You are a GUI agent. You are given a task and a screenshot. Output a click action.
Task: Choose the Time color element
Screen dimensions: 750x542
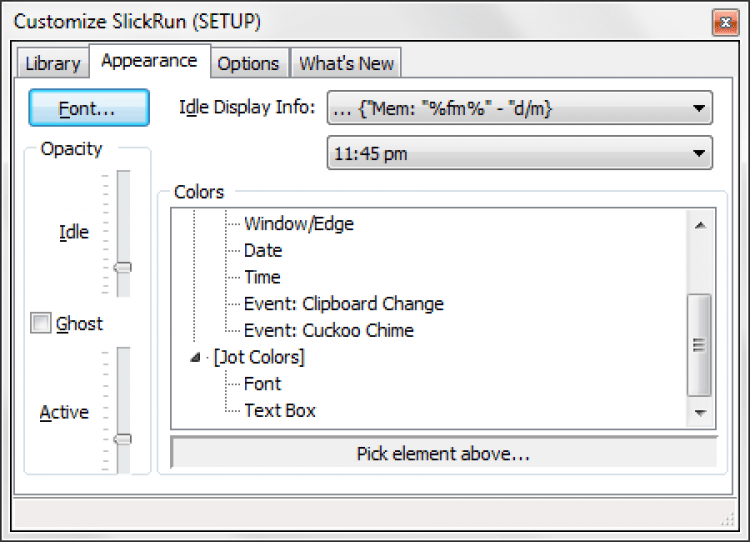point(262,277)
